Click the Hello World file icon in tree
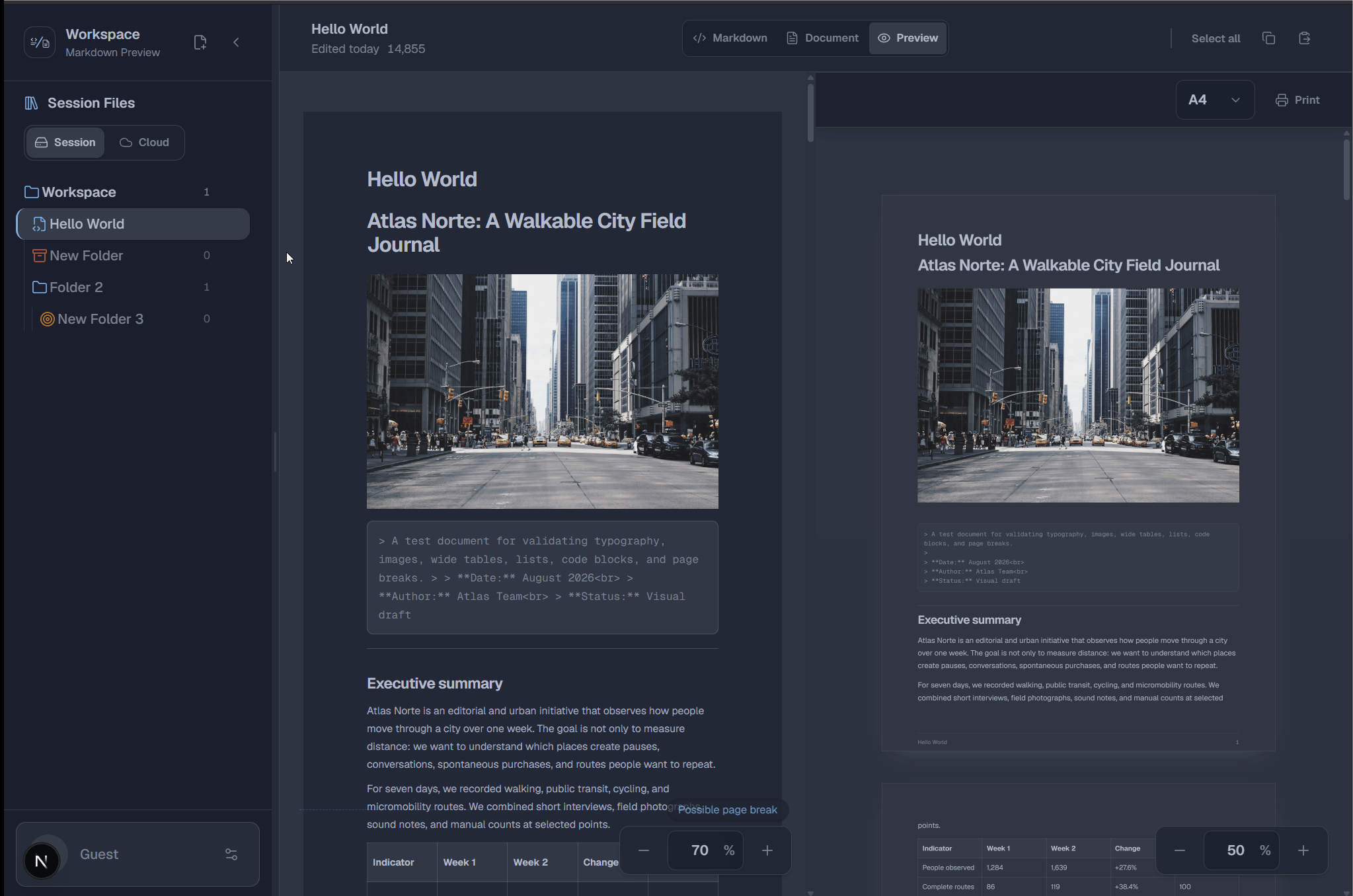 pos(40,224)
